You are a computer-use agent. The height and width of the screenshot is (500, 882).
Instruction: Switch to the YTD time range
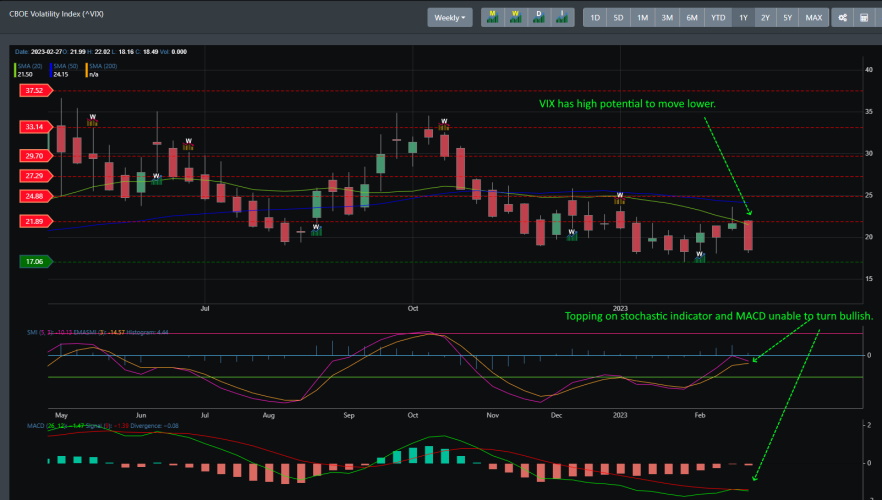coord(718,17)
